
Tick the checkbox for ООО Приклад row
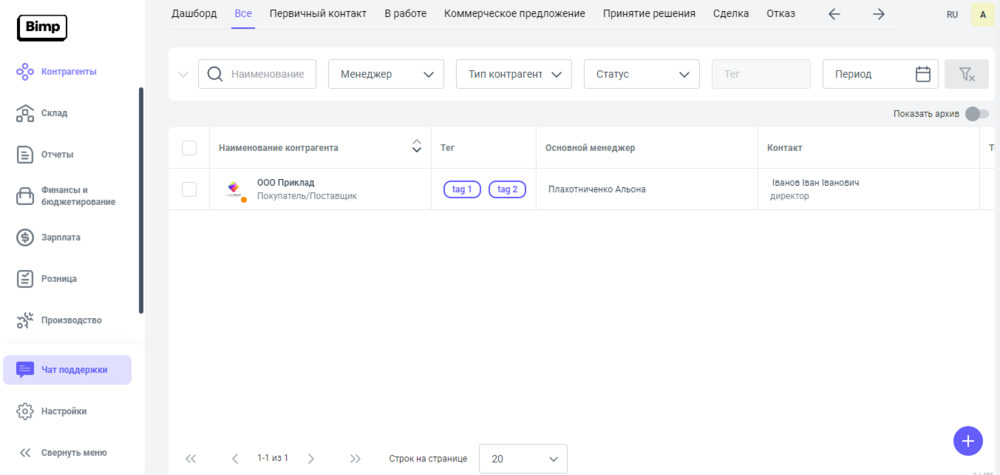click(x=189, y=189)
